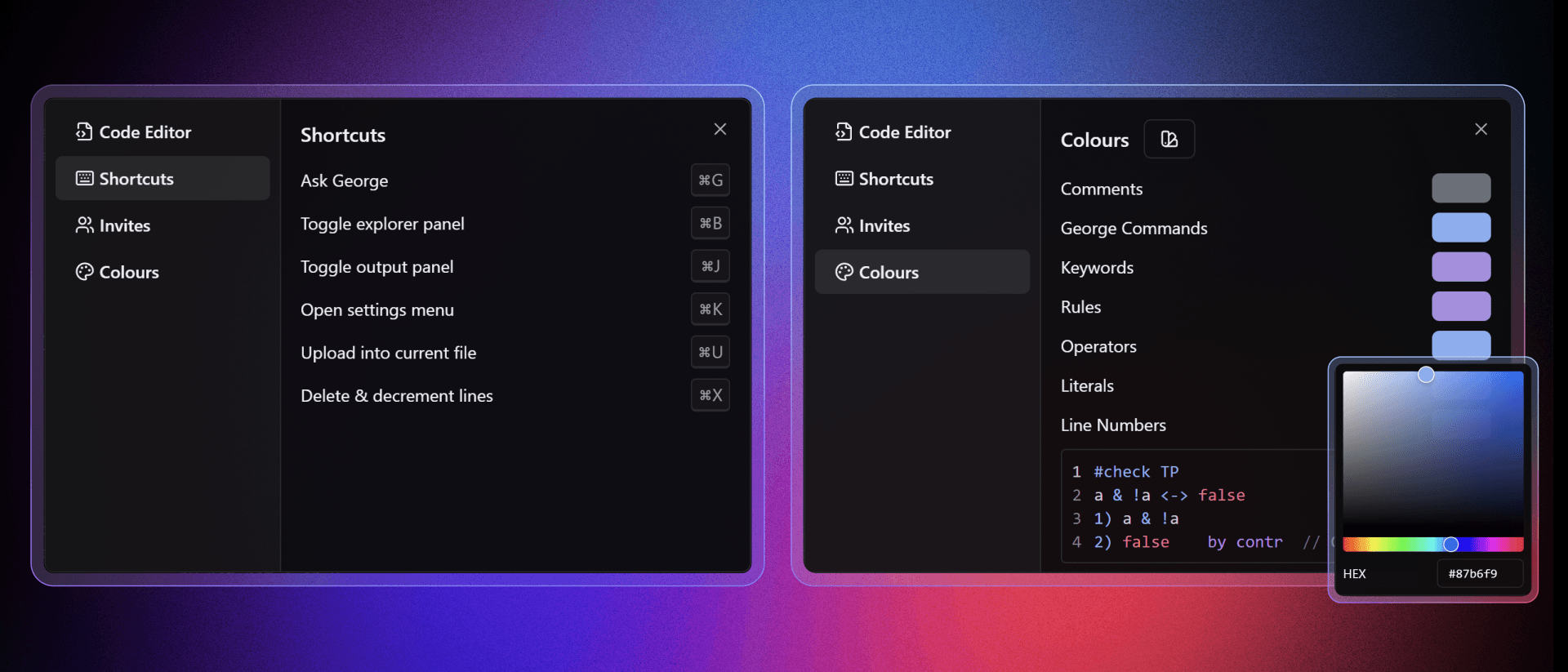This screenshot has width=1568, height=672.
Task: Click the ⌘U key for Upload into current file
Action: [x=710, y=352]
